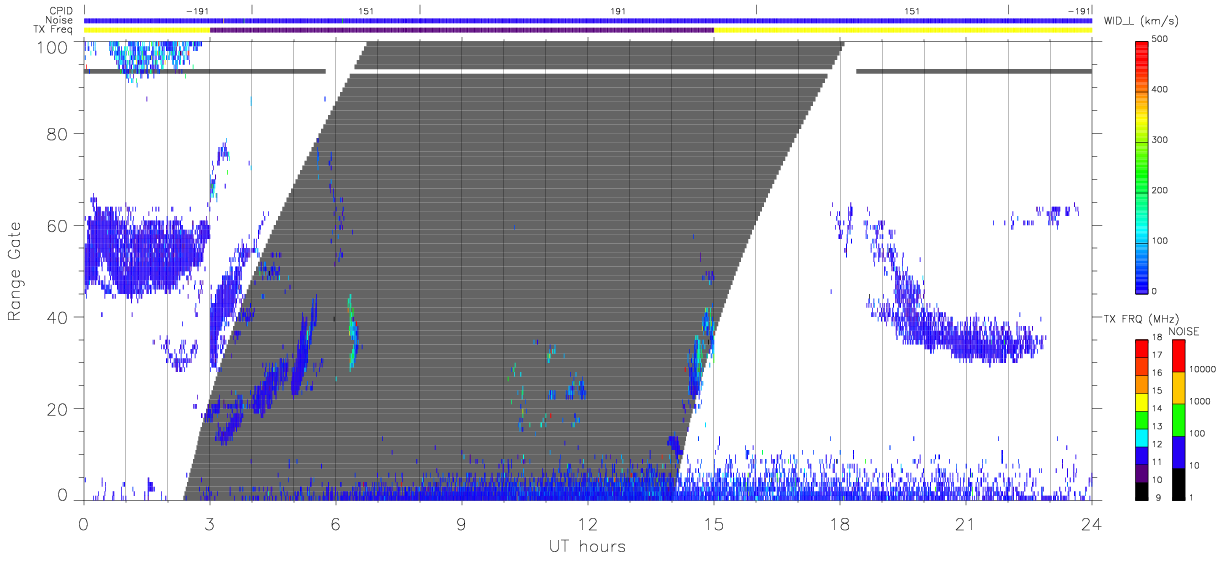
Task: Click the green NOISE segment between 100 and 1000
Action: tap(1178, 420)
